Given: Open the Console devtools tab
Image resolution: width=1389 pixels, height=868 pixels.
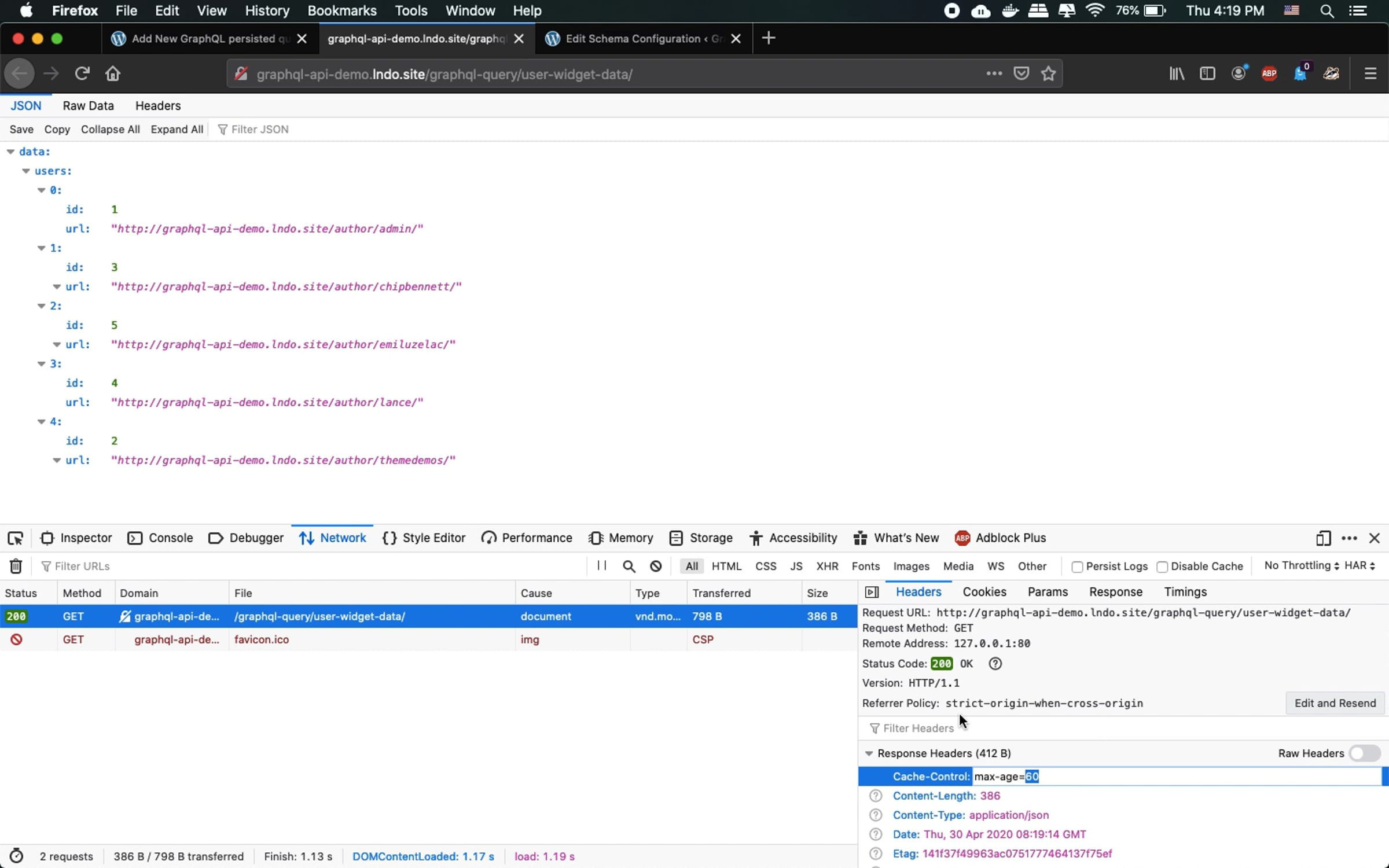Looking at the screenshot, I should 160,538.
